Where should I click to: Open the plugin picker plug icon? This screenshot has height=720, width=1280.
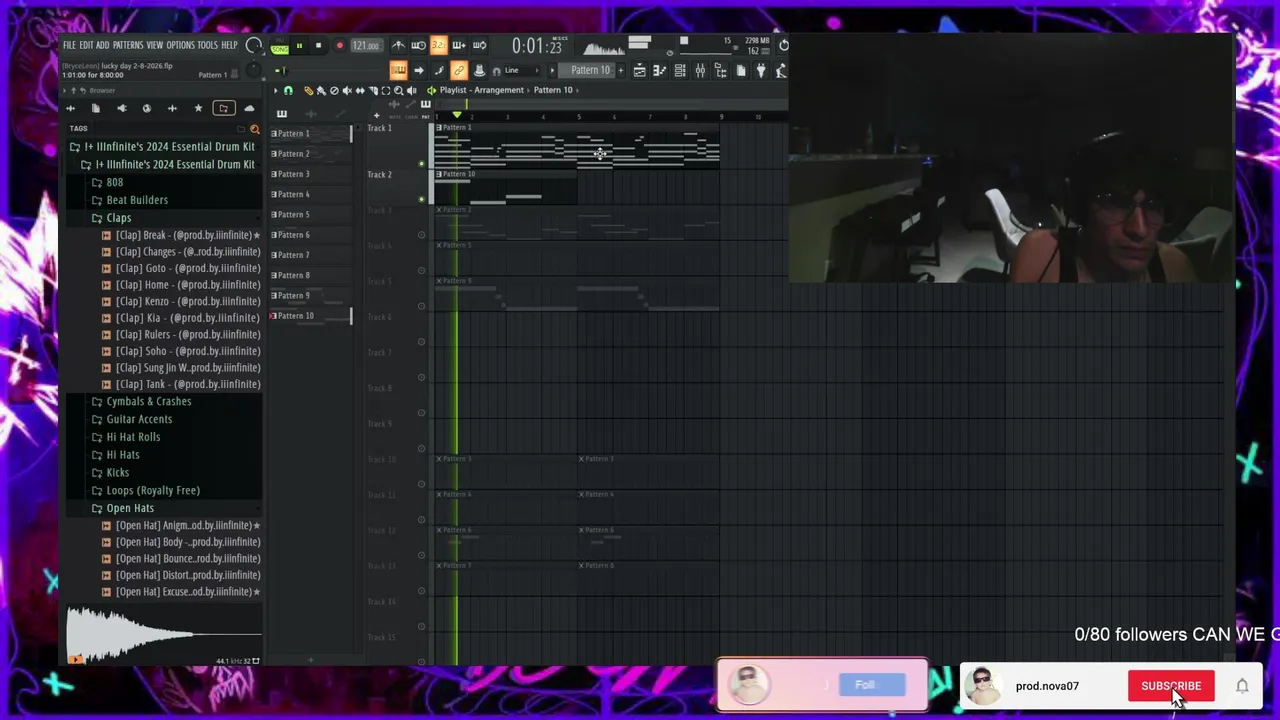[761, 70]
